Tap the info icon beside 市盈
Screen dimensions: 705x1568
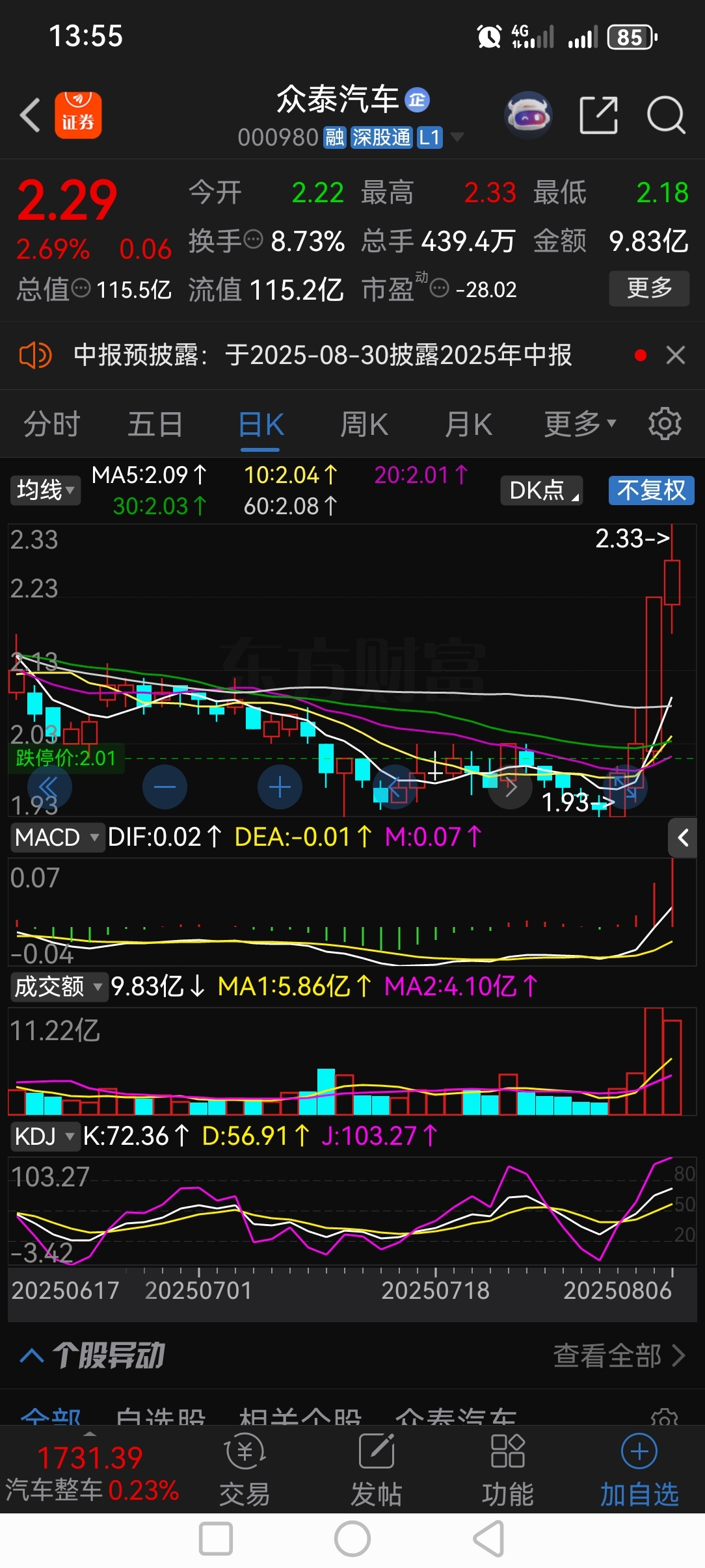tap(440, 287)
